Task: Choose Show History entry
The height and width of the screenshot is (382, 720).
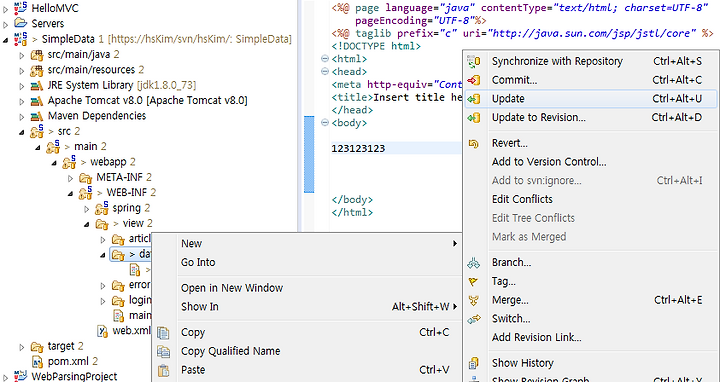Action: click(591, 363)
